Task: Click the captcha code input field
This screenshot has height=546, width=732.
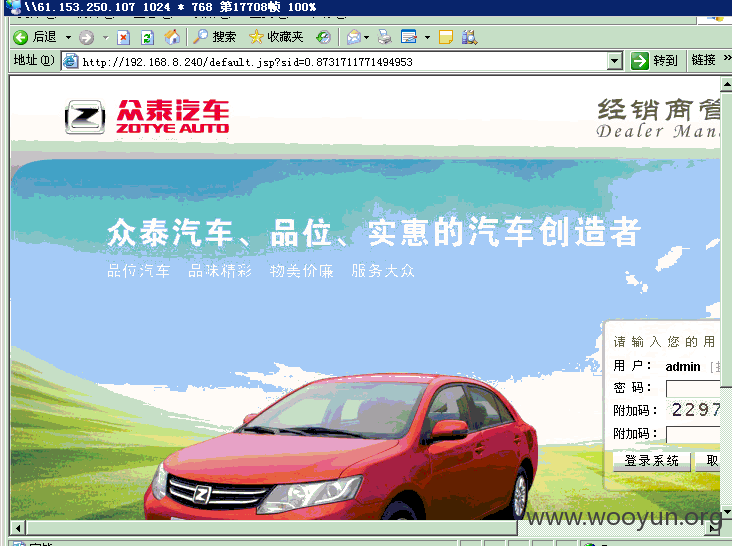Action: coord(693,434)
